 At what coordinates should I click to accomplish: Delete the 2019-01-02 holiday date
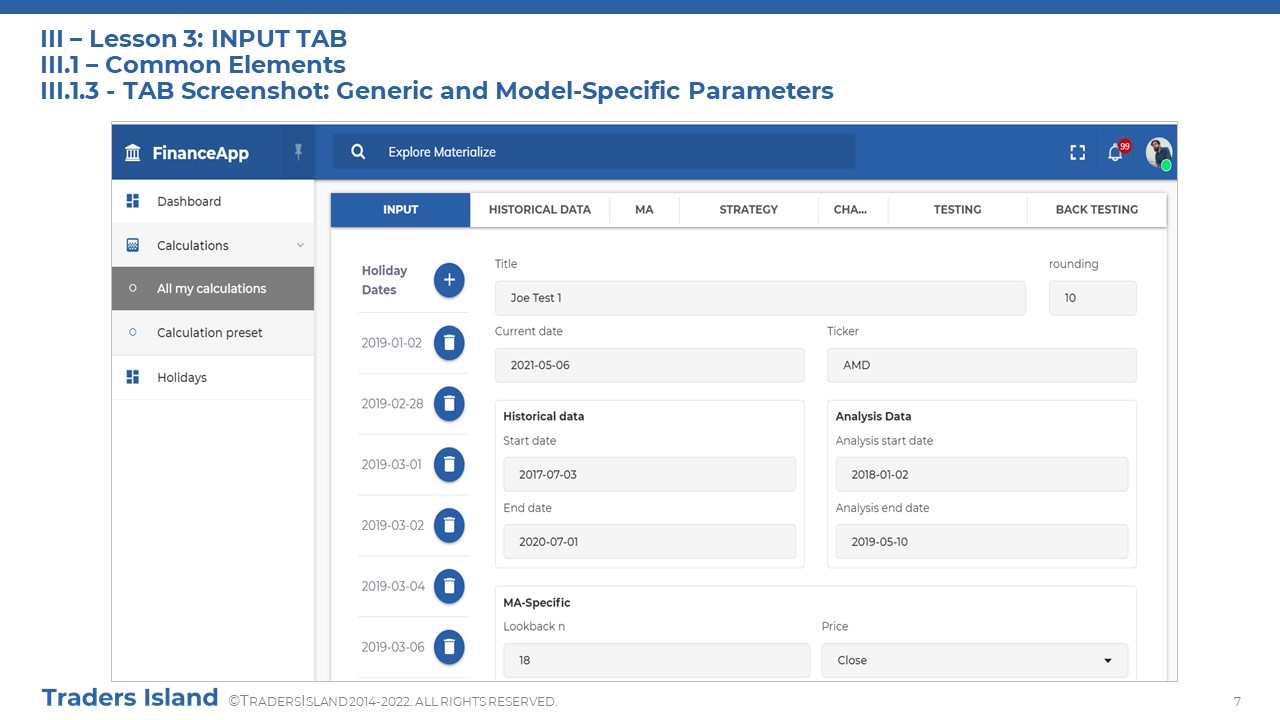pyautogui.click(x=449, y=343)
